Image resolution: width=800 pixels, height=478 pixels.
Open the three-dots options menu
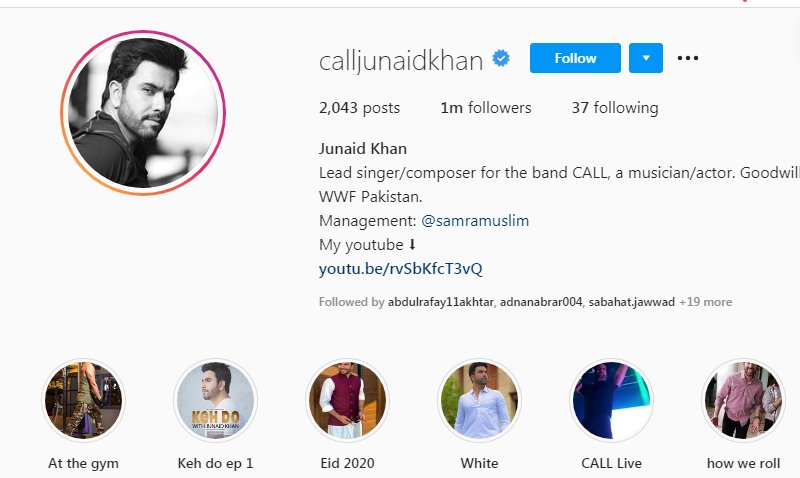point(688,58)
